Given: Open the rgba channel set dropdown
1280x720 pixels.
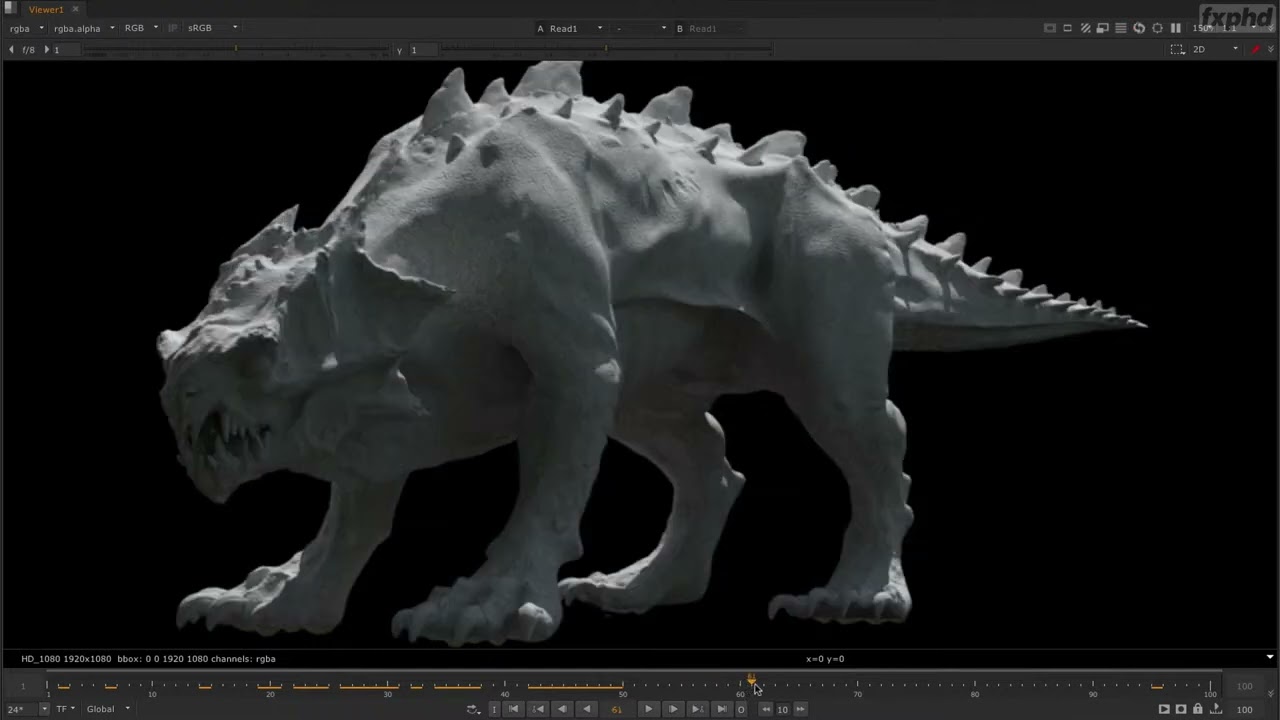Looking at the screenshot, I should [x=27, y=28].
